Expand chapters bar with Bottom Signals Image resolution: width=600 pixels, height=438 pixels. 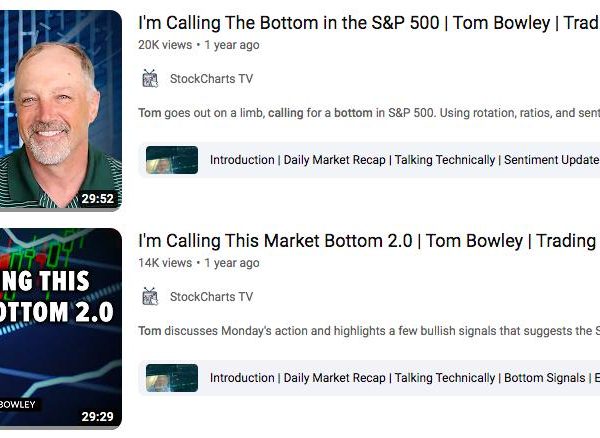pos(369,378)
